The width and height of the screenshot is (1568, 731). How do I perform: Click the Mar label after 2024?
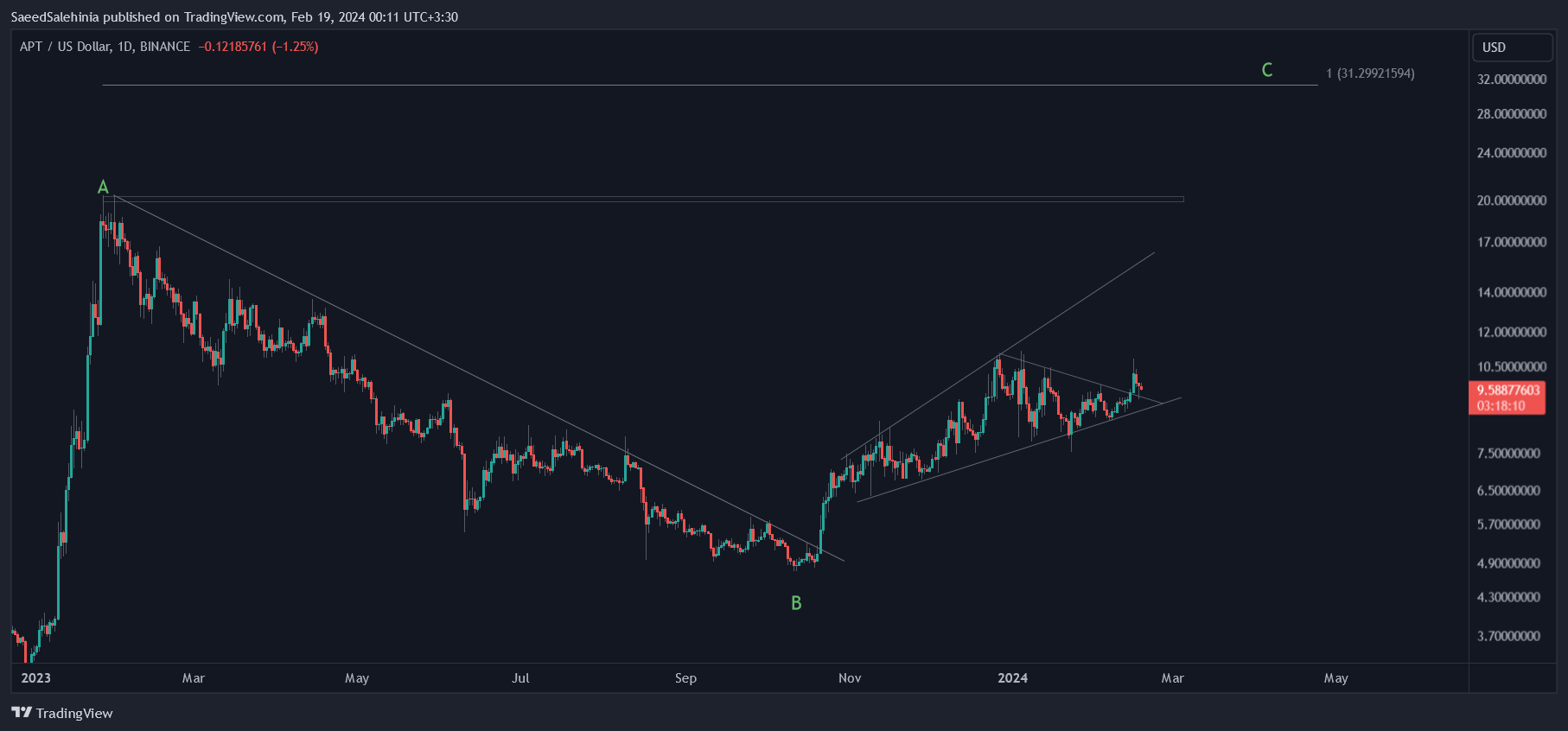(1172, 678)
